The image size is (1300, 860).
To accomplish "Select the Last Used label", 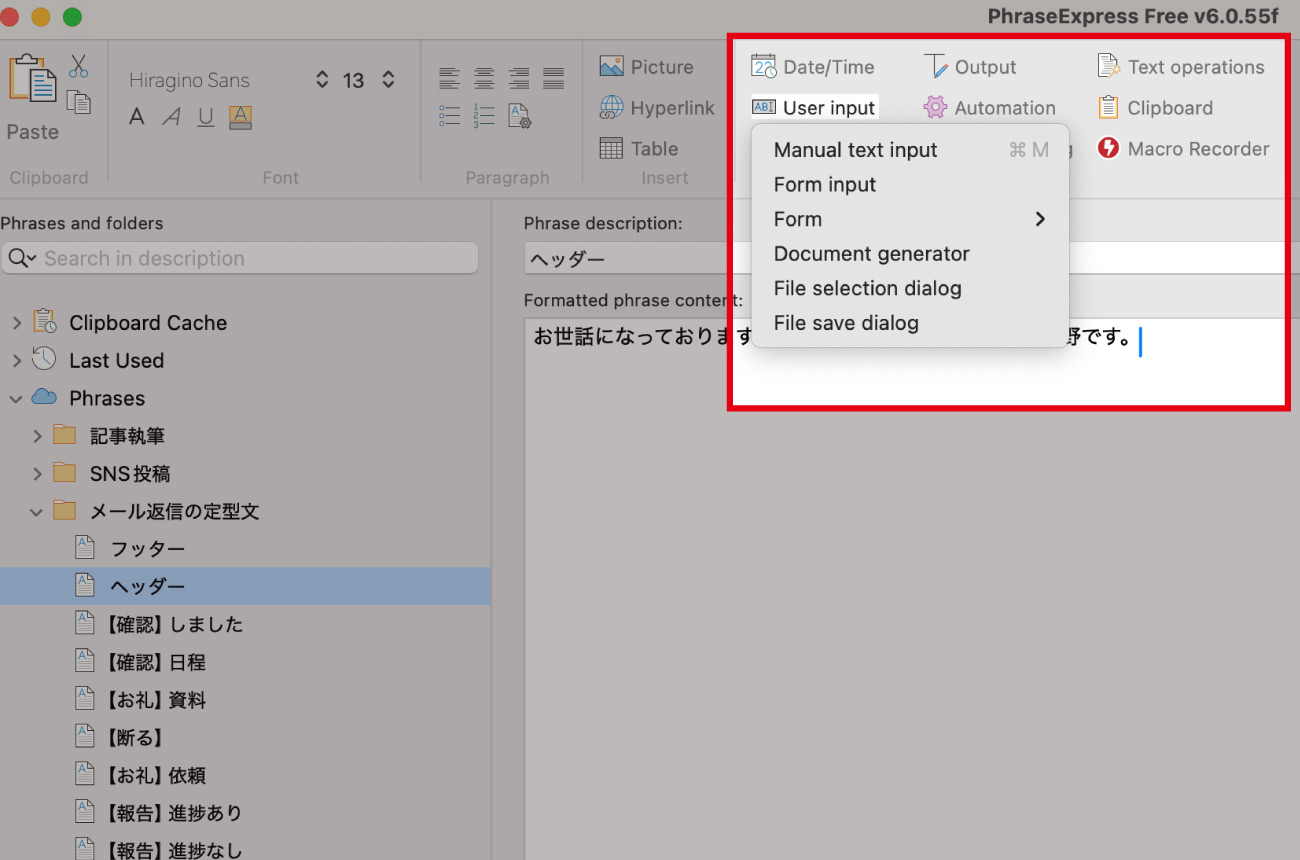I will coord(116,361).
